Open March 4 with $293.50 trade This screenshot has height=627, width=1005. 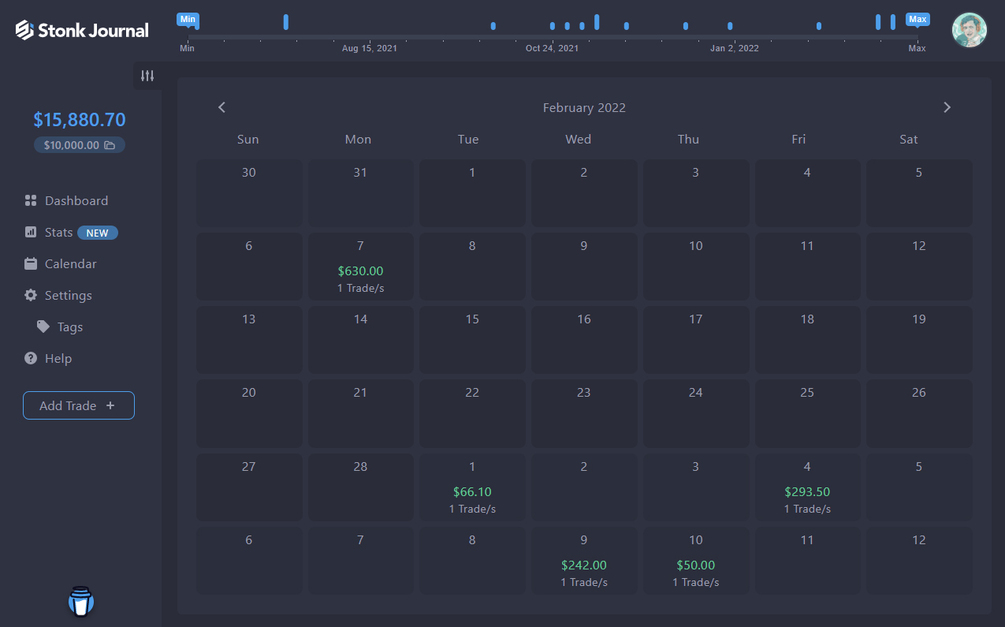point(807,487)
